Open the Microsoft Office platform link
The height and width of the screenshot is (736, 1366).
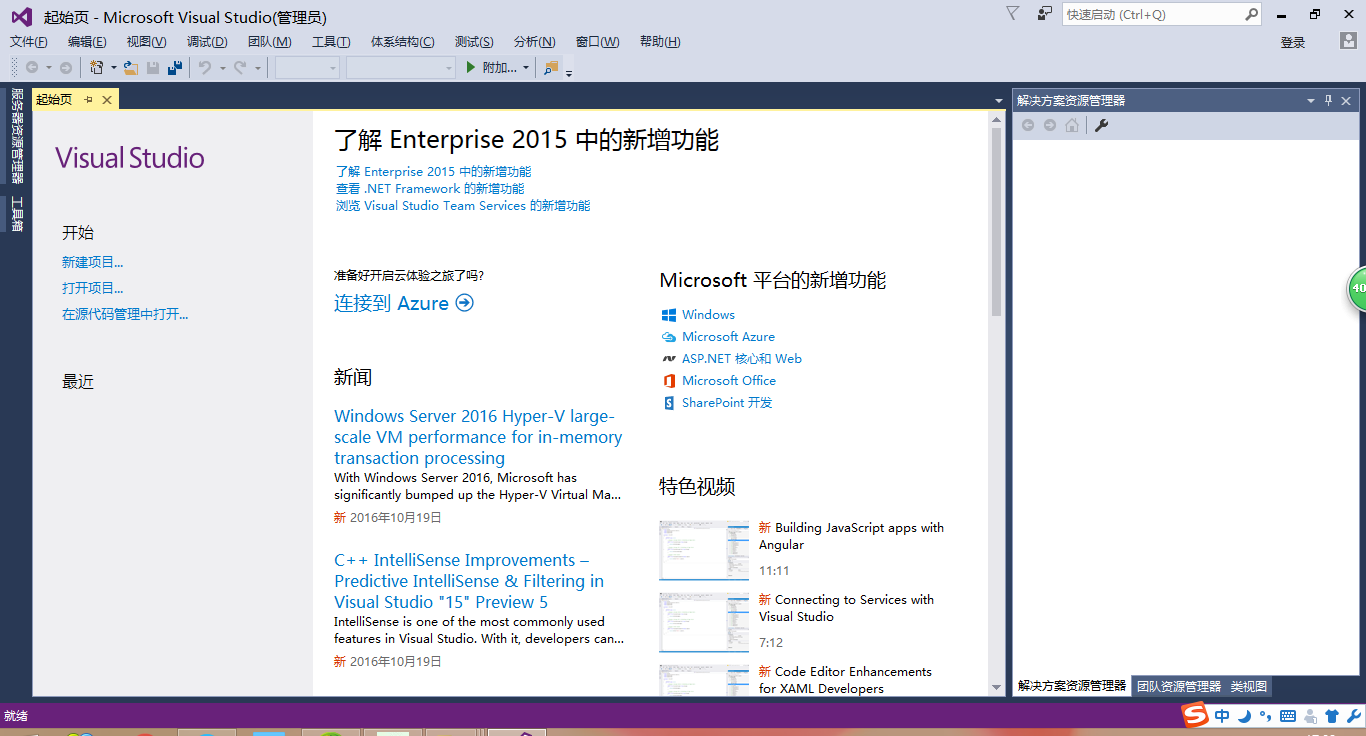click(729, 380)
